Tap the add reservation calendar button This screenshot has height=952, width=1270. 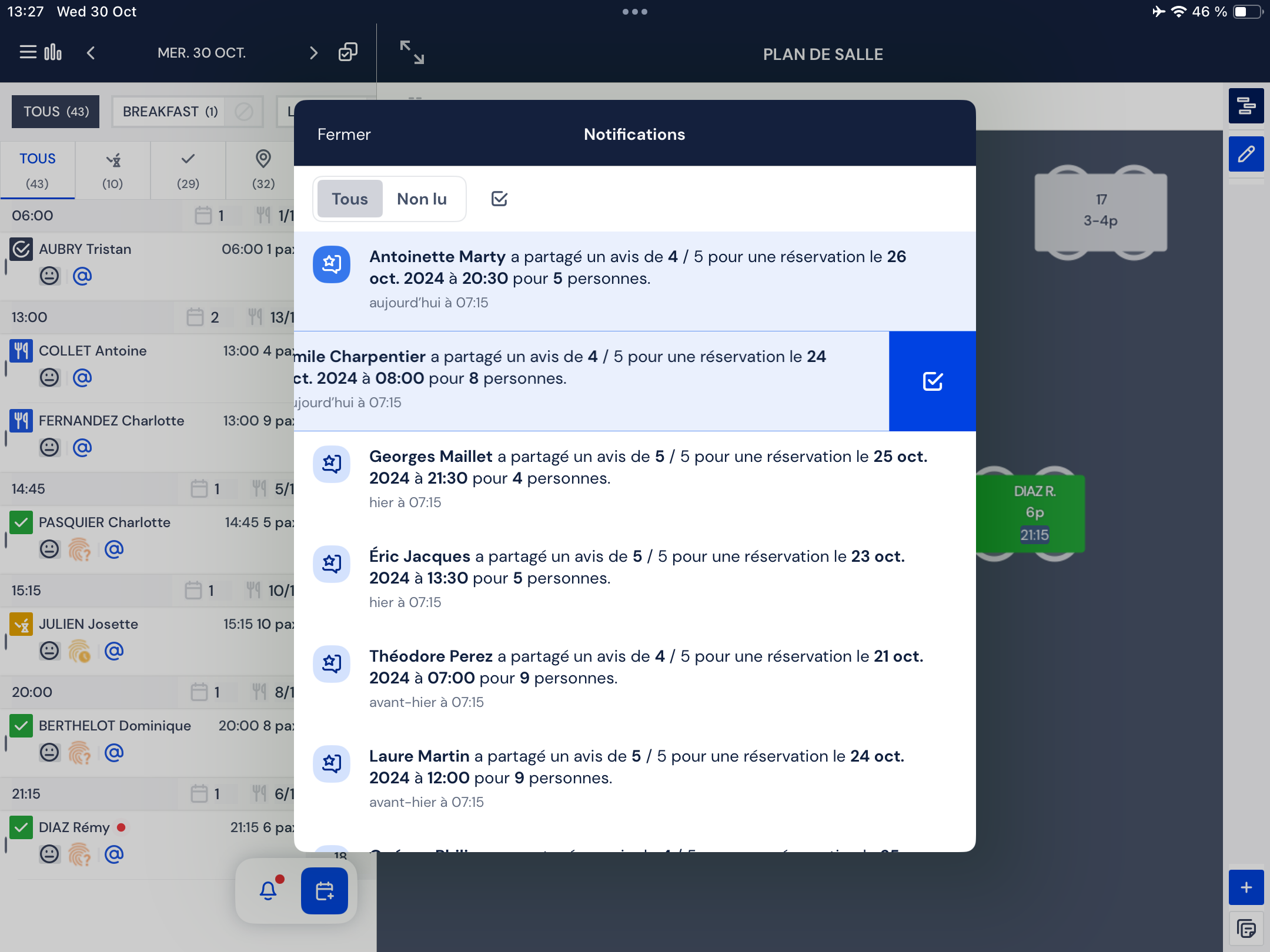pyautogui.click(x=325, y=890)
